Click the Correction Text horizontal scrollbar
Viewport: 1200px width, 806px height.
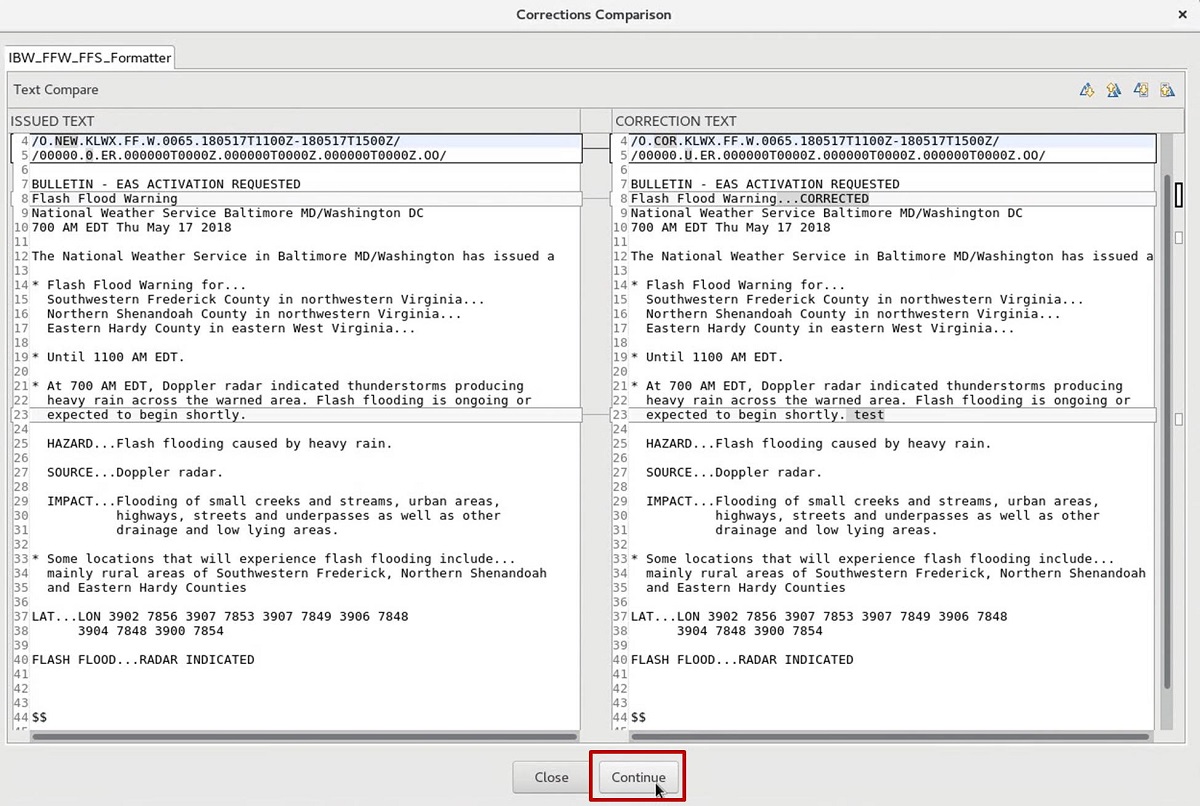[x=890, y=736]
